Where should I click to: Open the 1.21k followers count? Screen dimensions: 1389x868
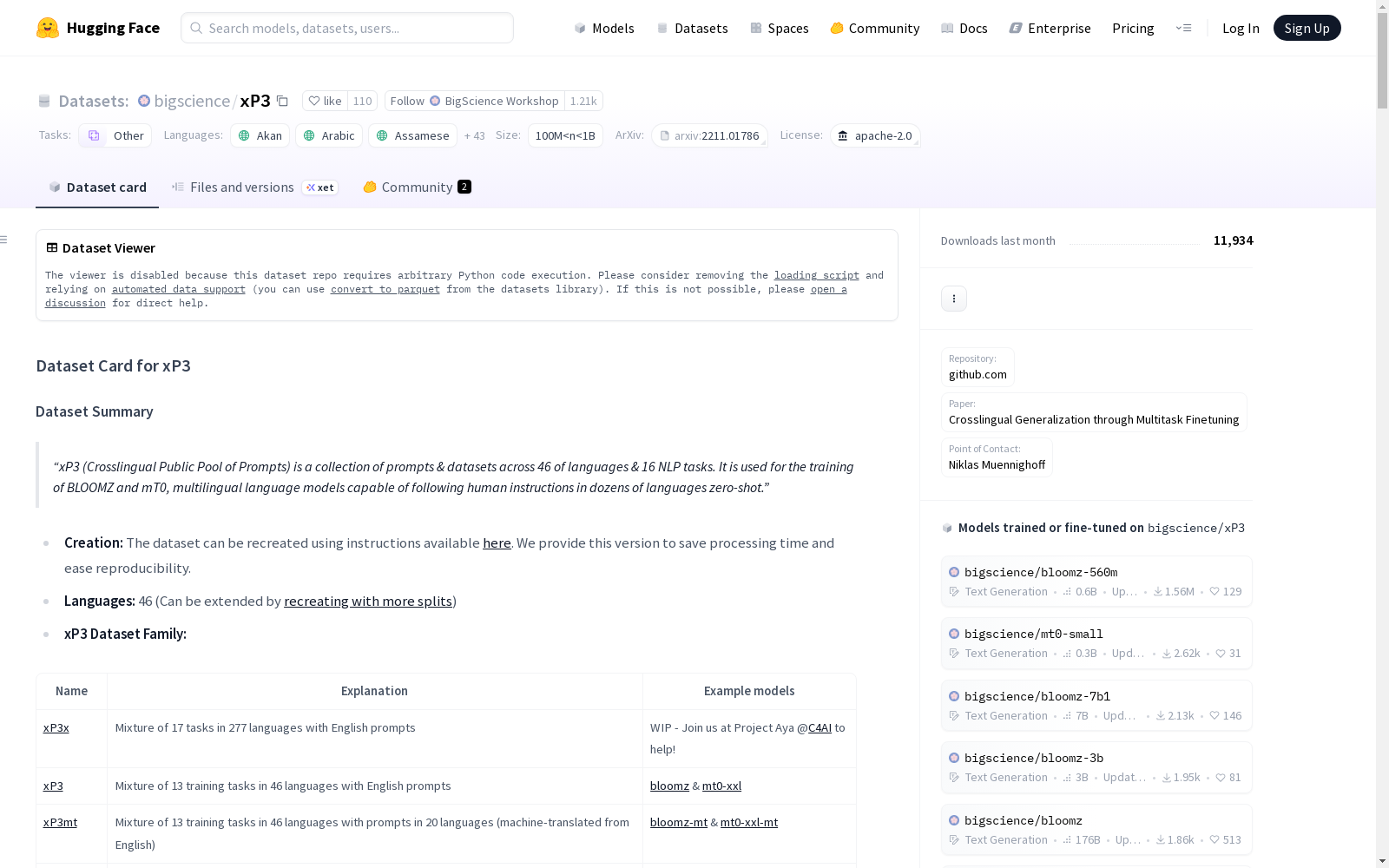click(x=583, y=101)
